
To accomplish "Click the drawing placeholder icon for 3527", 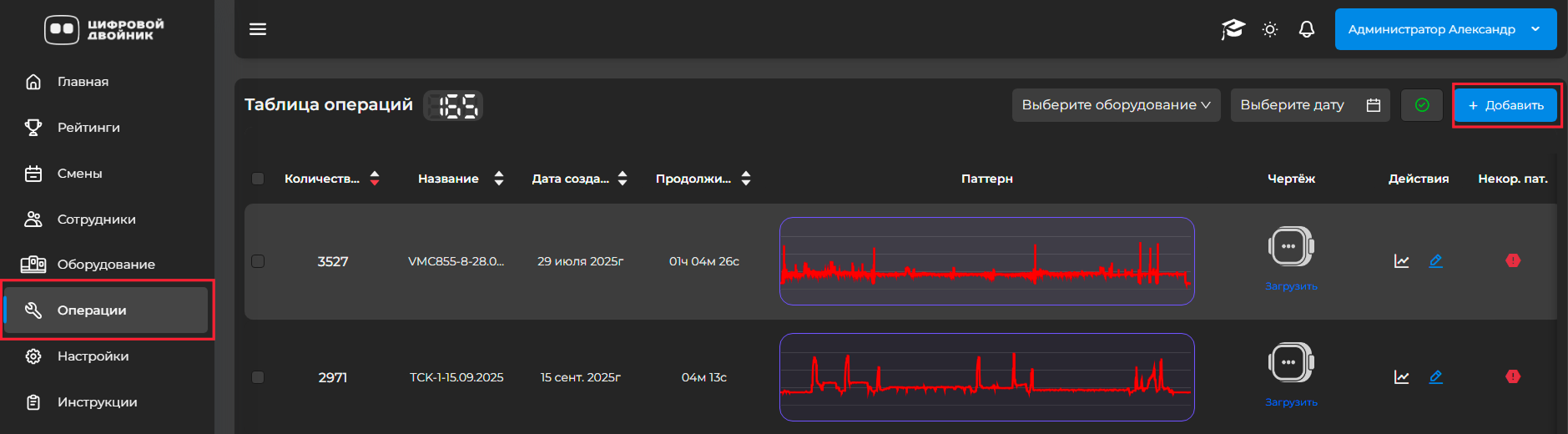I will (x=1291, y=246).
